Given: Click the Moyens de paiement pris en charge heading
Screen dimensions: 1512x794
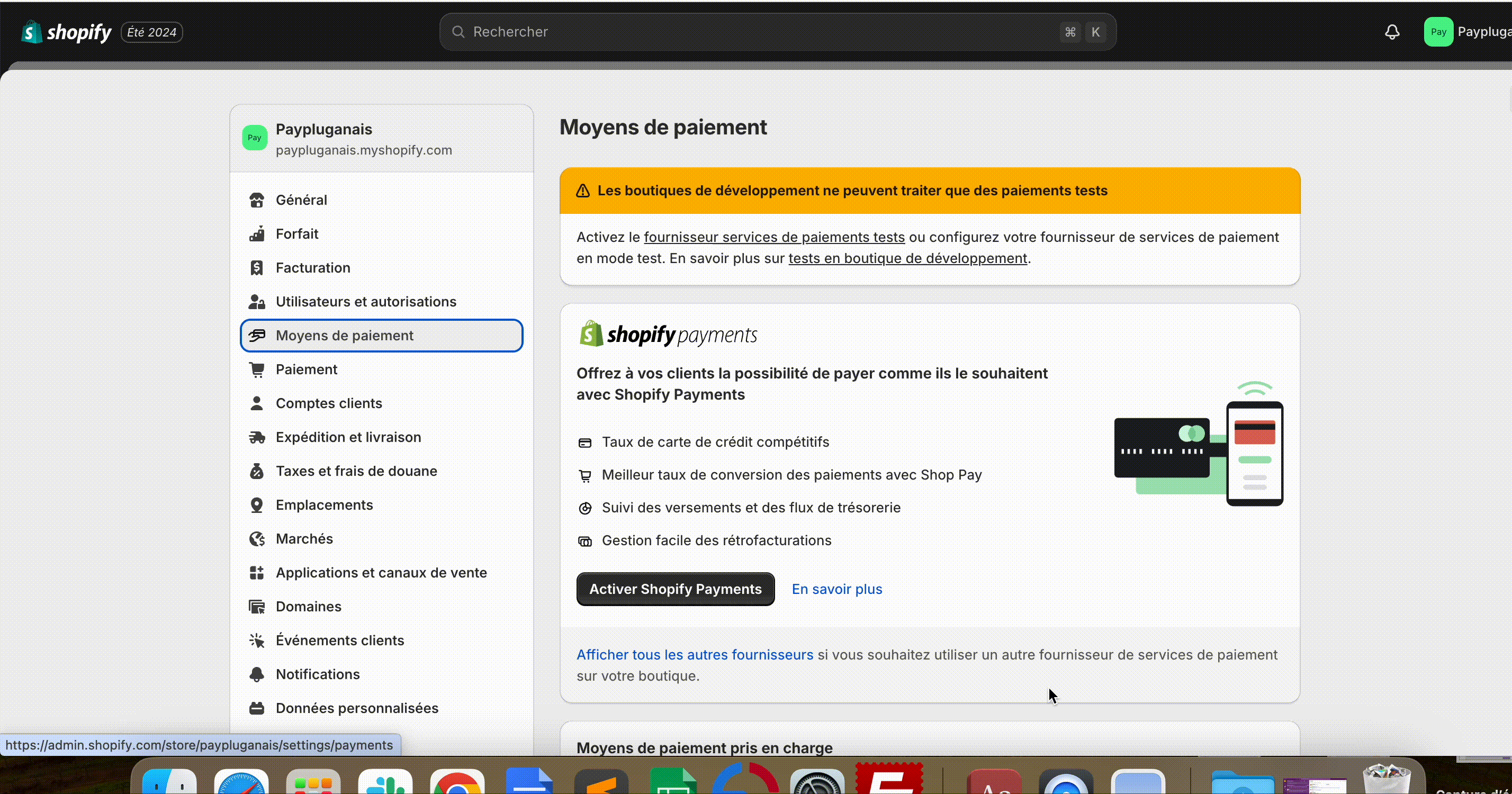Looking at the screenshot, I should coord(704,747).
